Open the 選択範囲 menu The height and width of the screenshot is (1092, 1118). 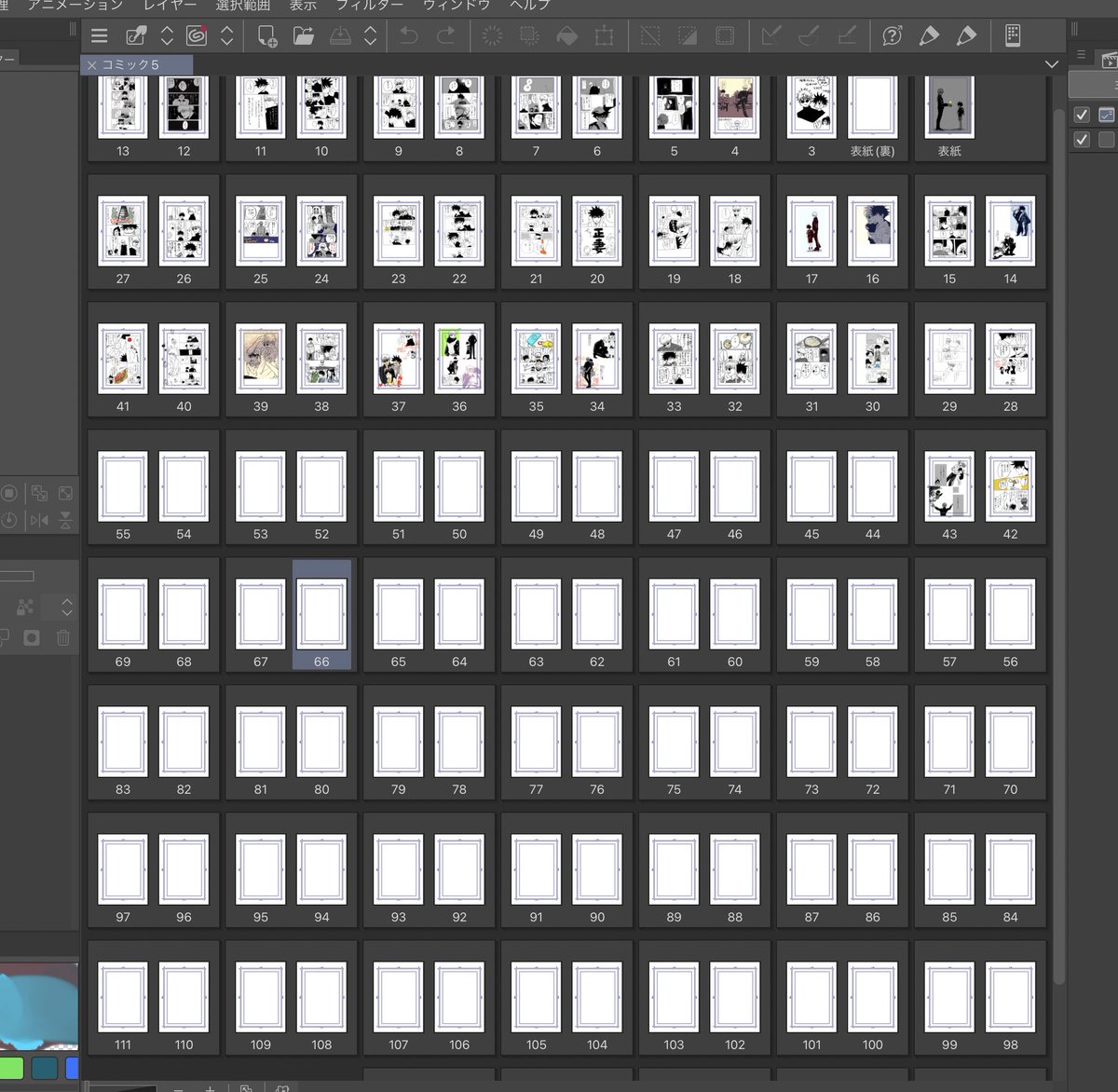(243, 5)
